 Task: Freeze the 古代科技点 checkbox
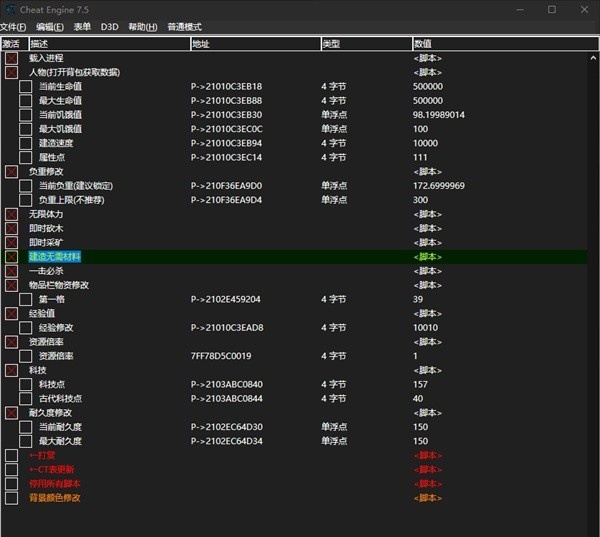(x=26, y=398)
